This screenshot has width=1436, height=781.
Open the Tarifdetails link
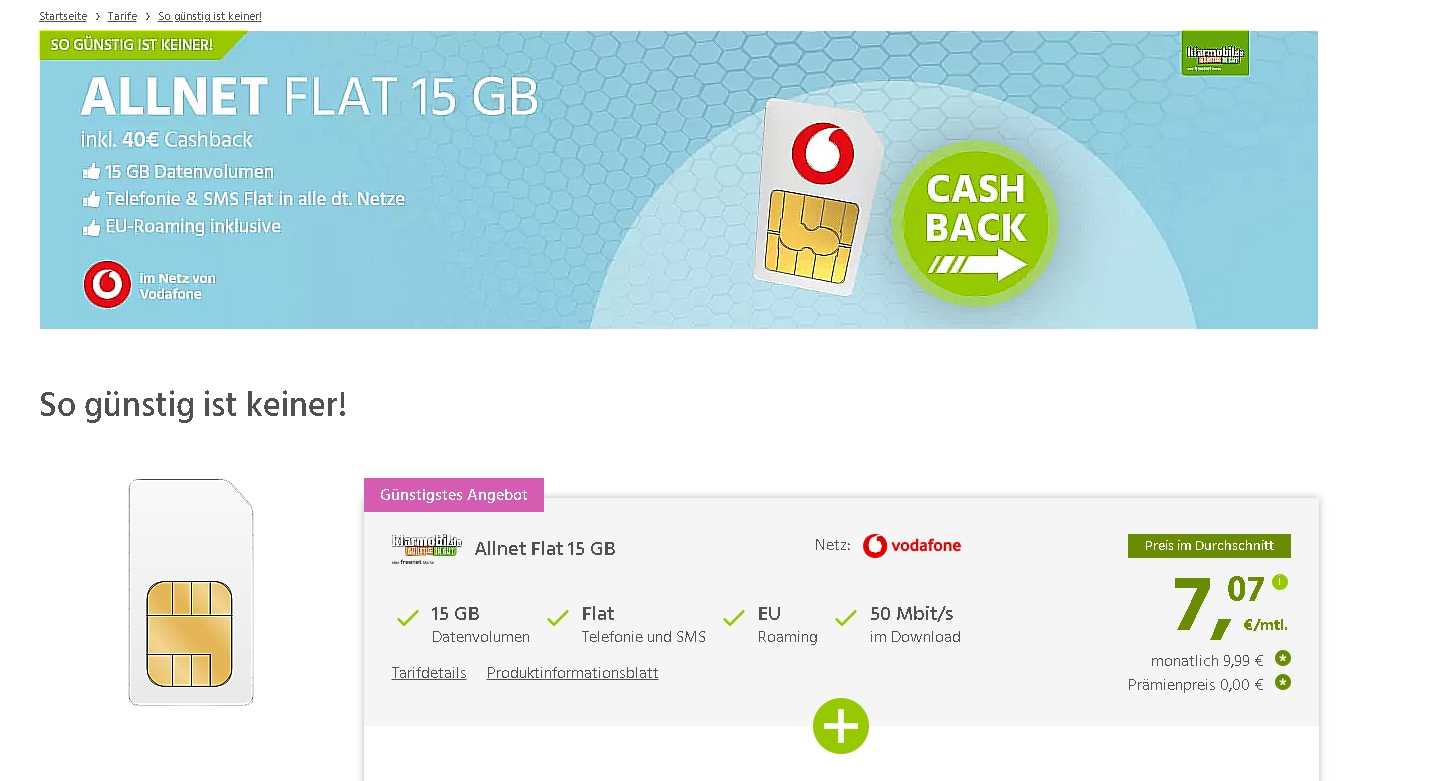pyautogui.click(x=429, y=673)
